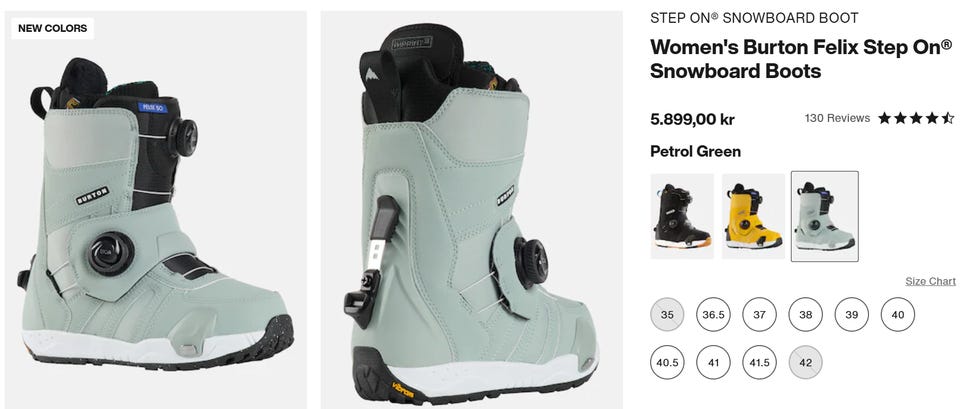Choose size 38
960x409 pixels.
click(806, 315)
